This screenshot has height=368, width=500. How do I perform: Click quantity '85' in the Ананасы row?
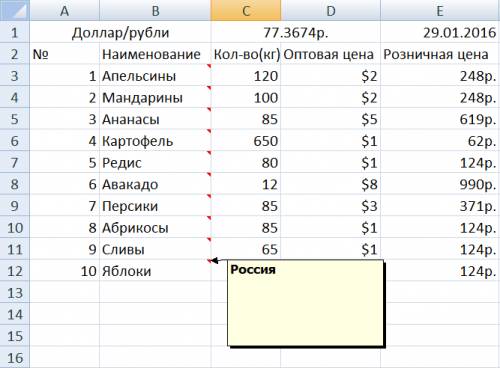tap(246, 119)
